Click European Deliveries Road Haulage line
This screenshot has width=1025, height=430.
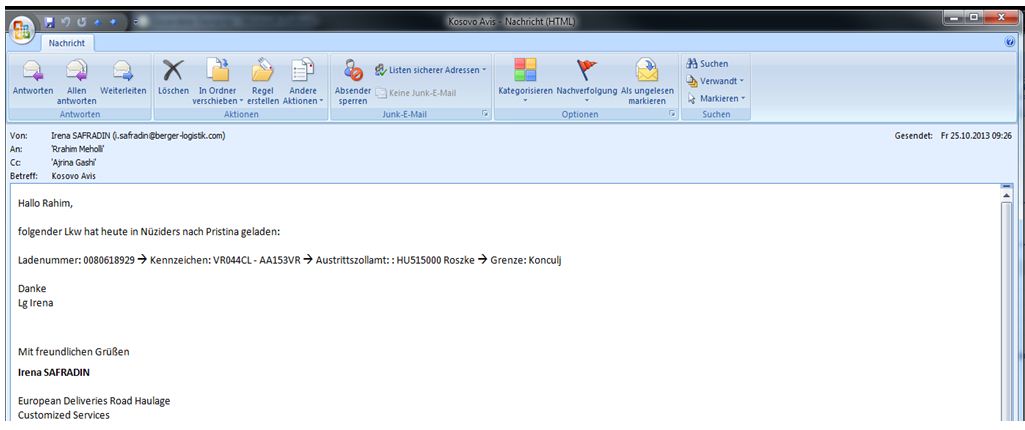94,401
